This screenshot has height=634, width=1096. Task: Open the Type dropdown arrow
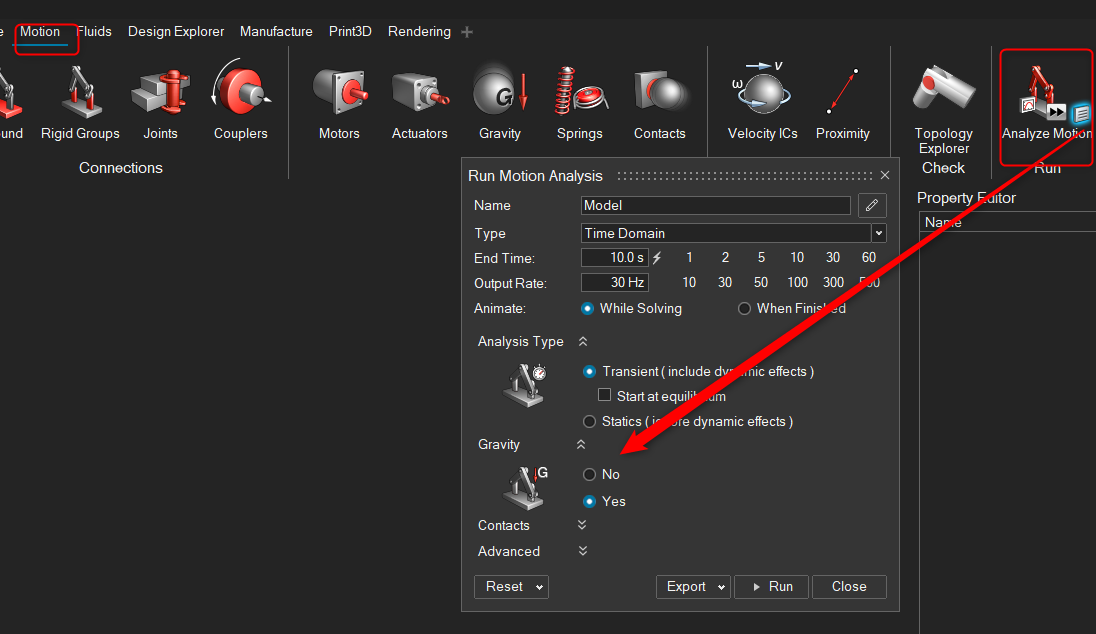pyautogui.click(x=879, y=233)
